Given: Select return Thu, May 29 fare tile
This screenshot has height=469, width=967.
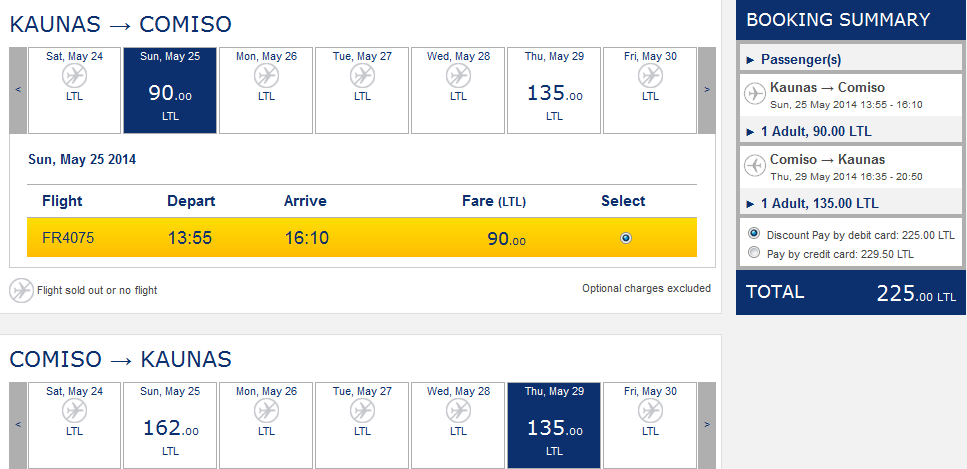Looking at the screenshot, I should 554,425.
